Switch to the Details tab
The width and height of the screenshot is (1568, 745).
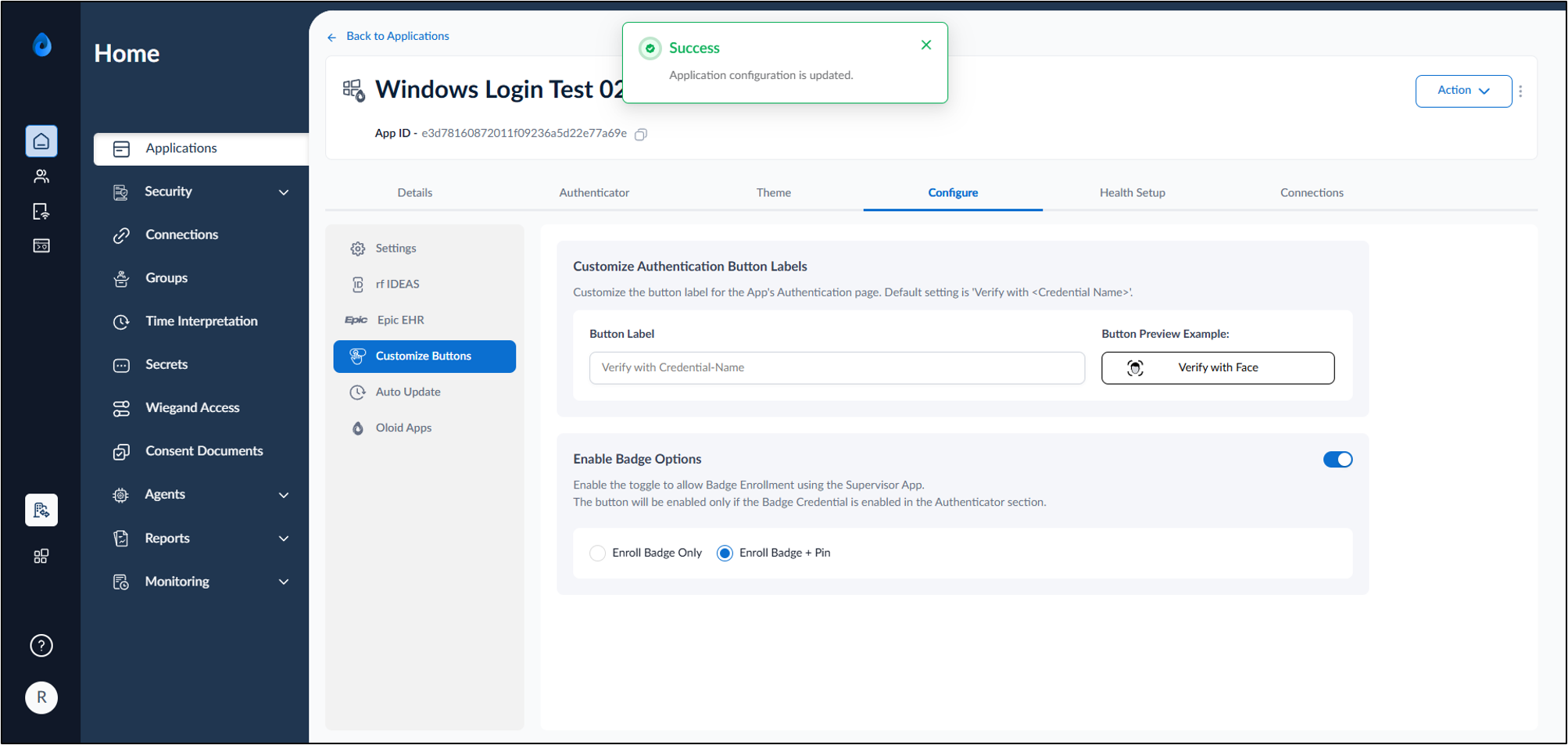pos(414,193)
